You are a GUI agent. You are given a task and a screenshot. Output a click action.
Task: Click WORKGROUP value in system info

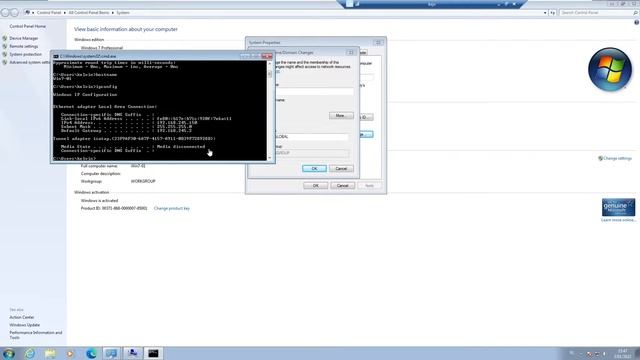[143, 181]
